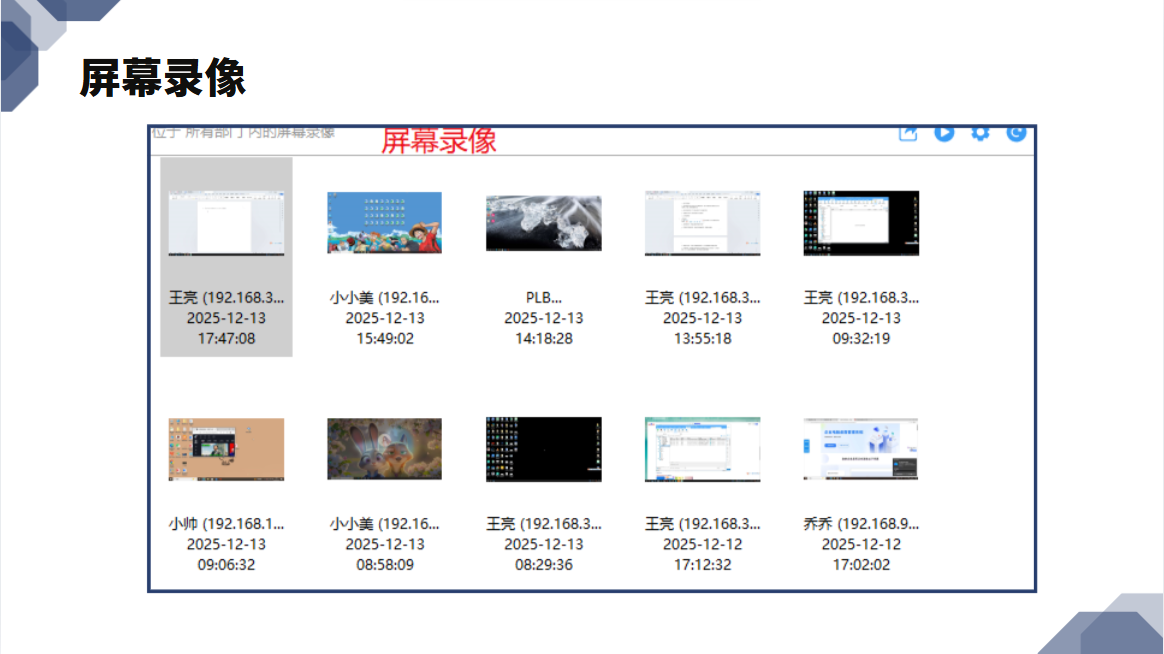This screenshot has height=654, width=1164.
Task: Click the timestamp text 08:29:36
Action: pos(543,565)
